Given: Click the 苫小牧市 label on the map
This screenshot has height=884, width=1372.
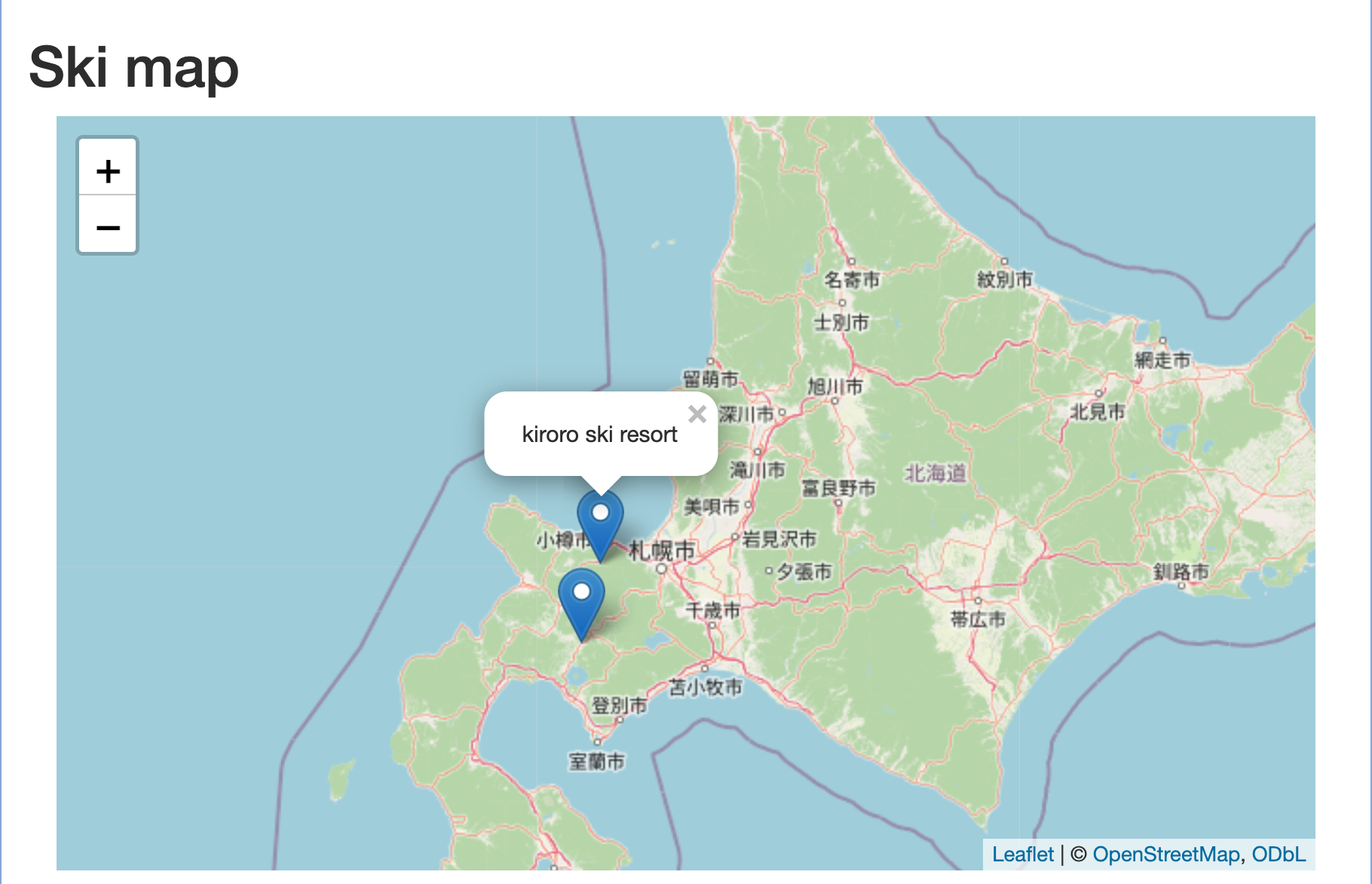Looking at the screenshot, I should pyautogui.click(x=706, y=687).
